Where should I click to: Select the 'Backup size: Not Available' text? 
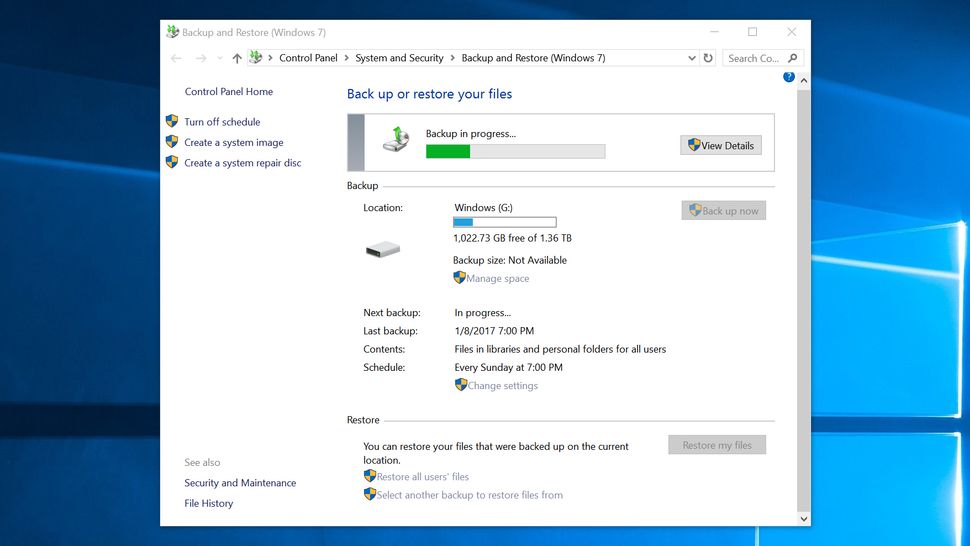tap(510, 260)
